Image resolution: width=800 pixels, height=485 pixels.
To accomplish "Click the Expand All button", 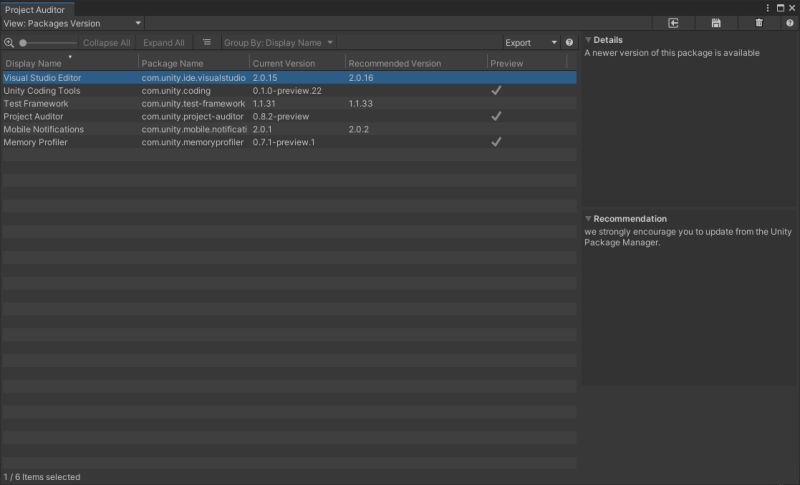I will click(164, 43).
